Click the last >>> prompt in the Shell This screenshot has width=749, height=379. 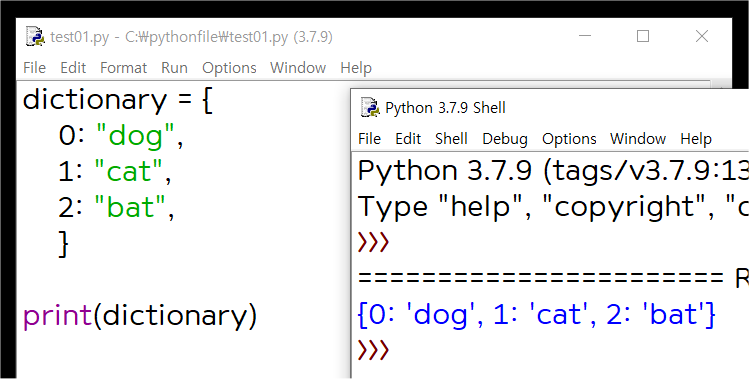pos(374,350)
